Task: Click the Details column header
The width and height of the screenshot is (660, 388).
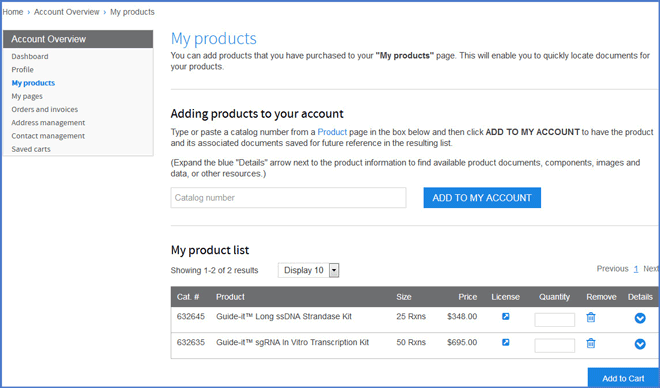Action: [640, 297]
